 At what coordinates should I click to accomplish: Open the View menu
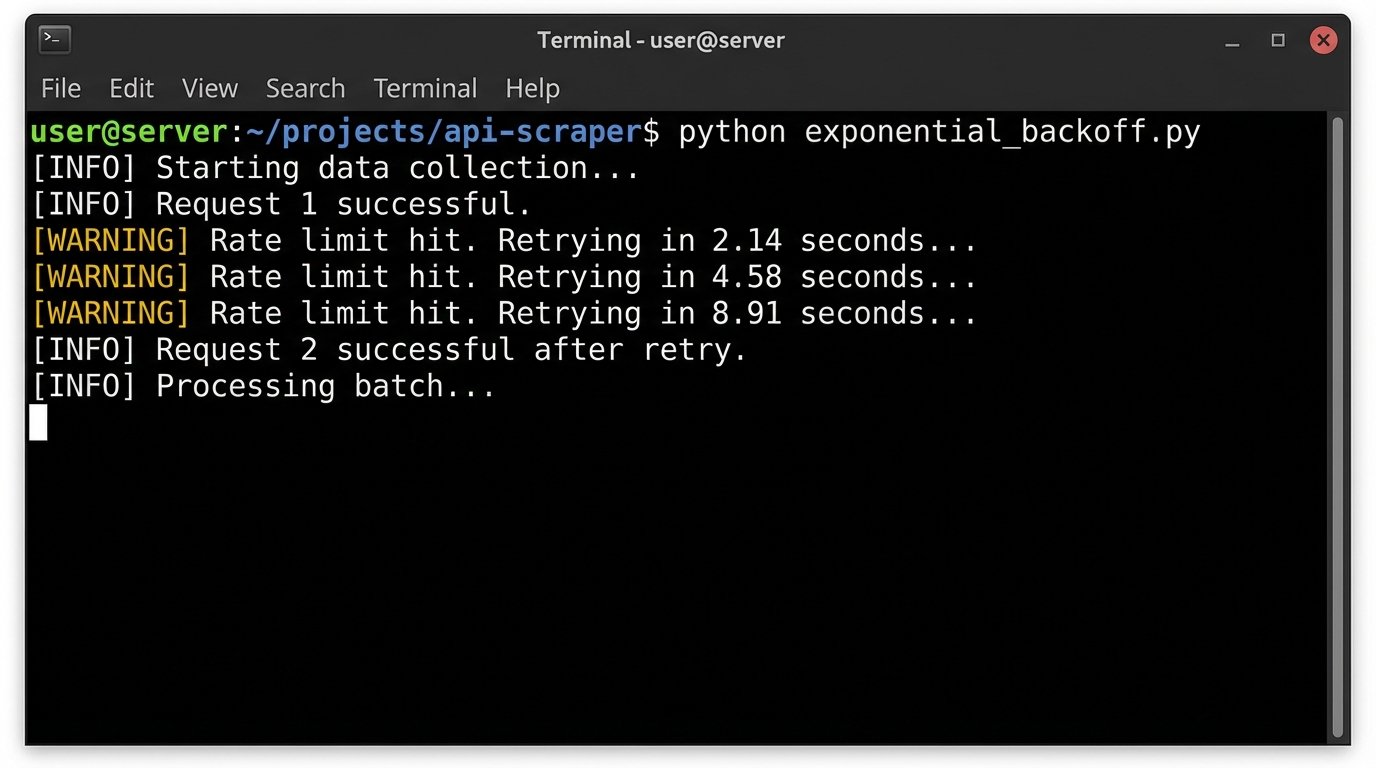coord(210,88)
